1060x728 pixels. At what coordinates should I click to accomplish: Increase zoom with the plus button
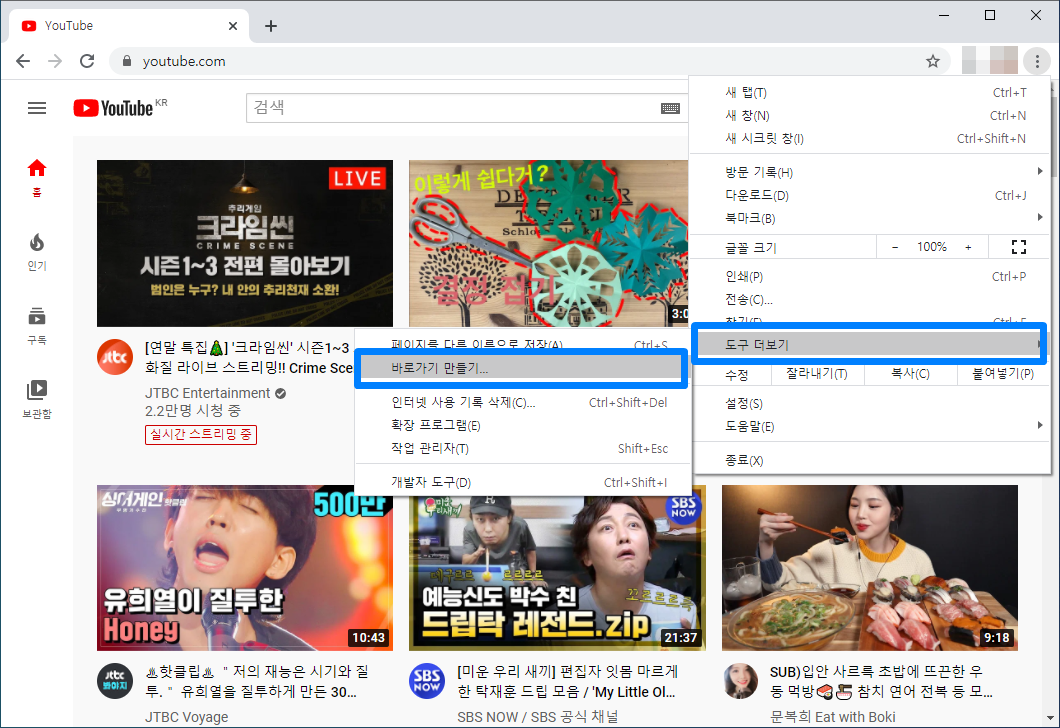[968, 247]
